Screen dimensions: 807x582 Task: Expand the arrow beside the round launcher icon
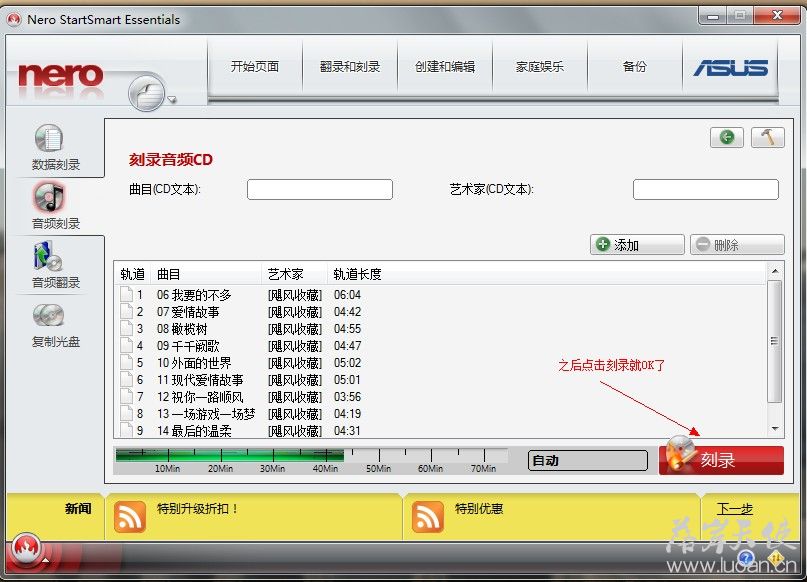[x=172, y=100]
